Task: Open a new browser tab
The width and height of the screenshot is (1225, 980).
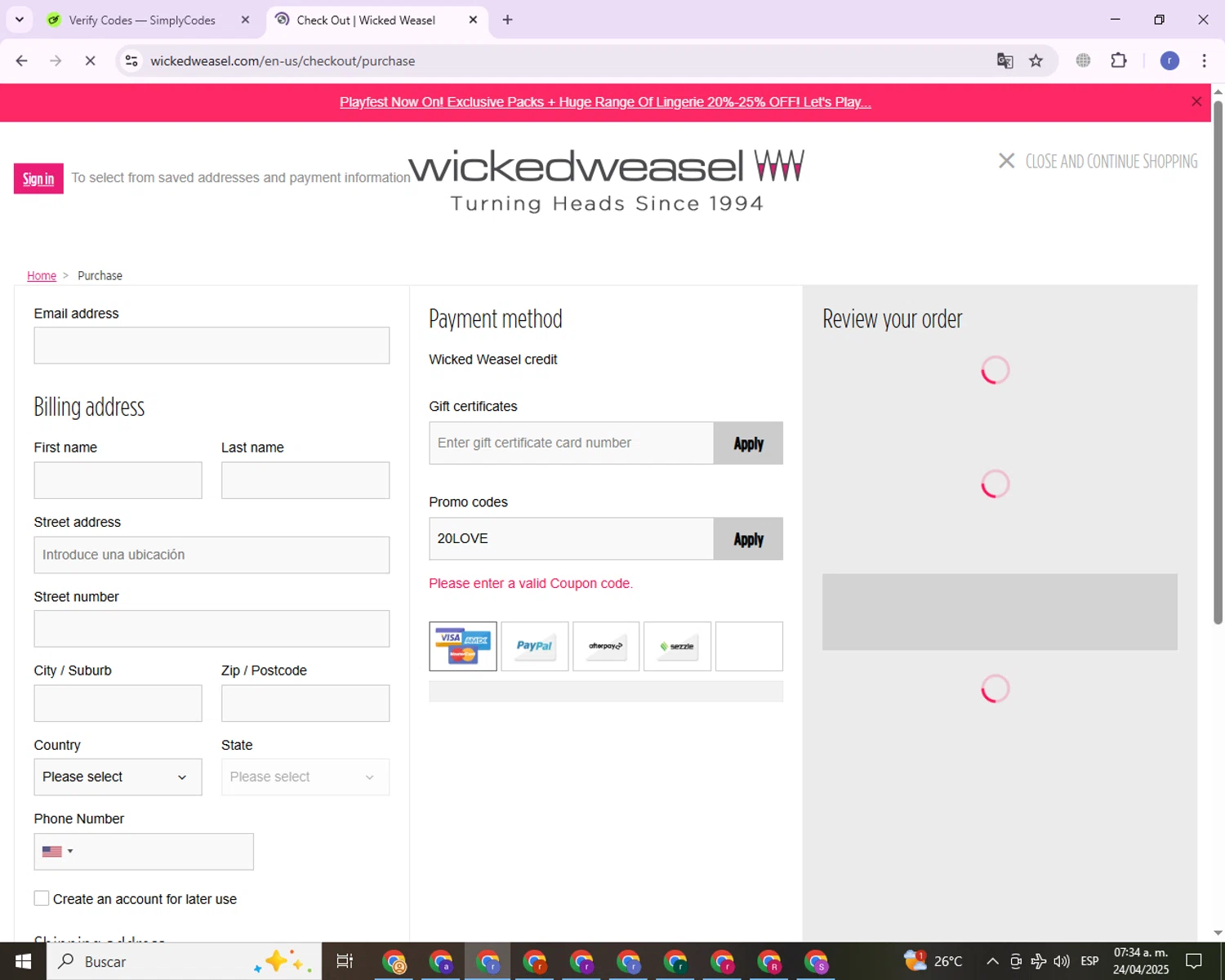Action: [x=507, y=20]
